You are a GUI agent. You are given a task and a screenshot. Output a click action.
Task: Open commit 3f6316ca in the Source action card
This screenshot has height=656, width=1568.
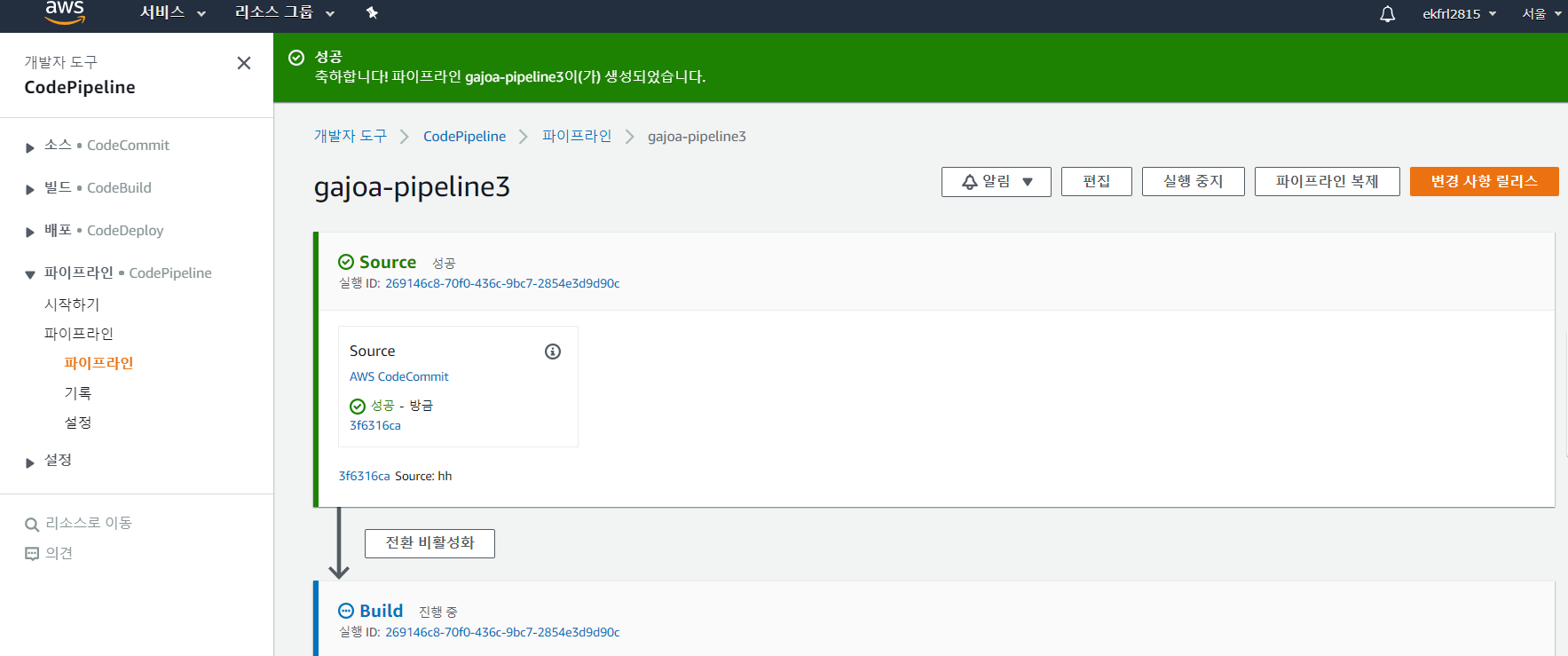(x=375, y=425)
